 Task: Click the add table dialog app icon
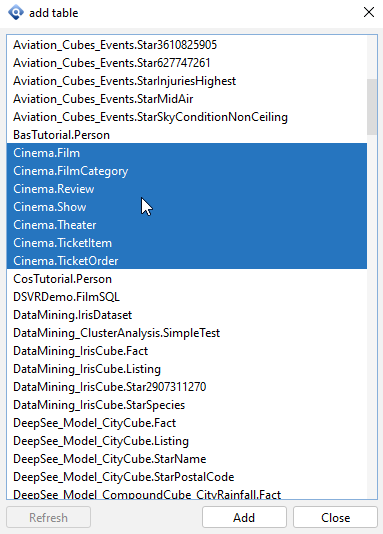(x=16, y=13)
